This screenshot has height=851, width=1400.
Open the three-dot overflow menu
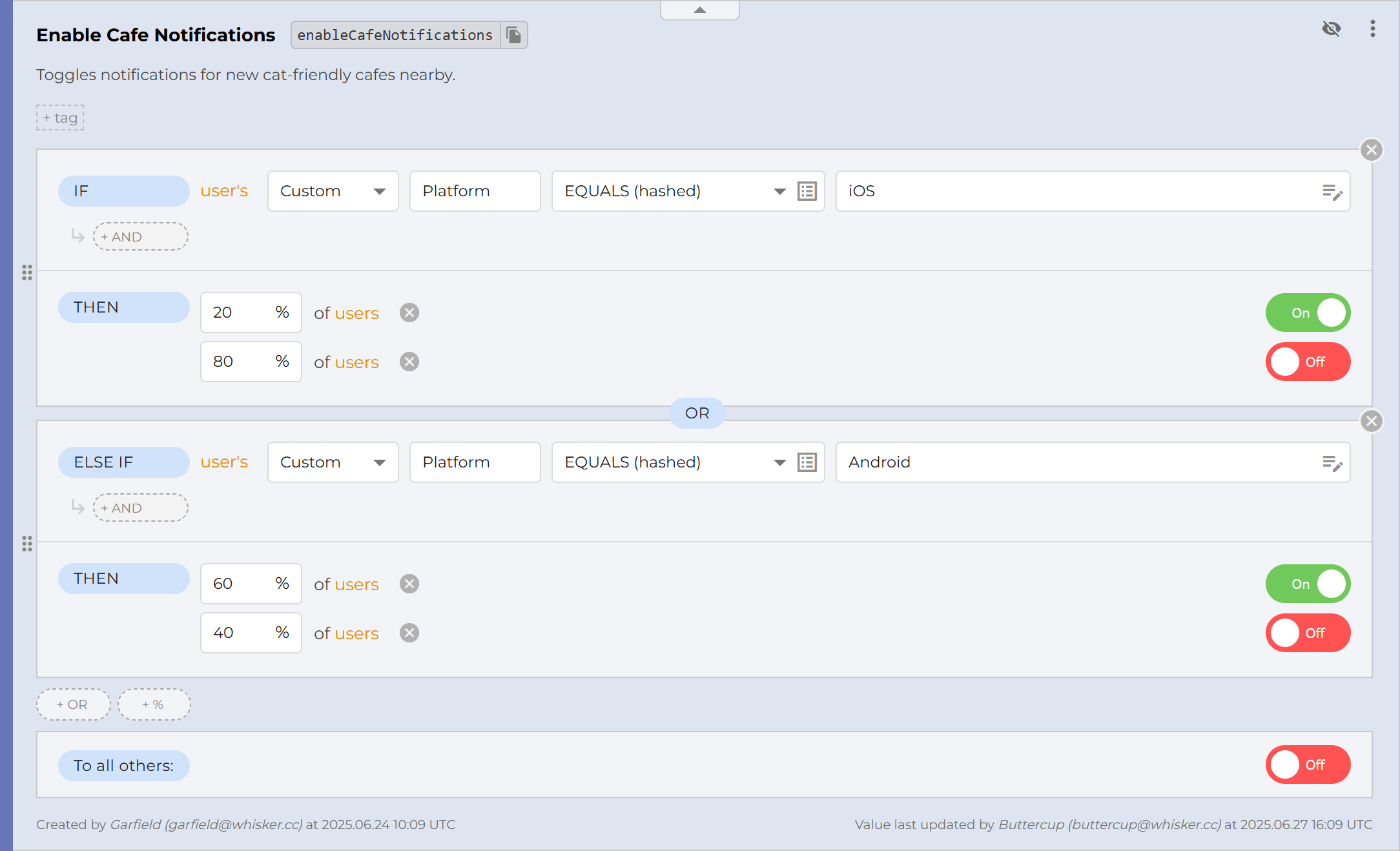click(1373, 29)
